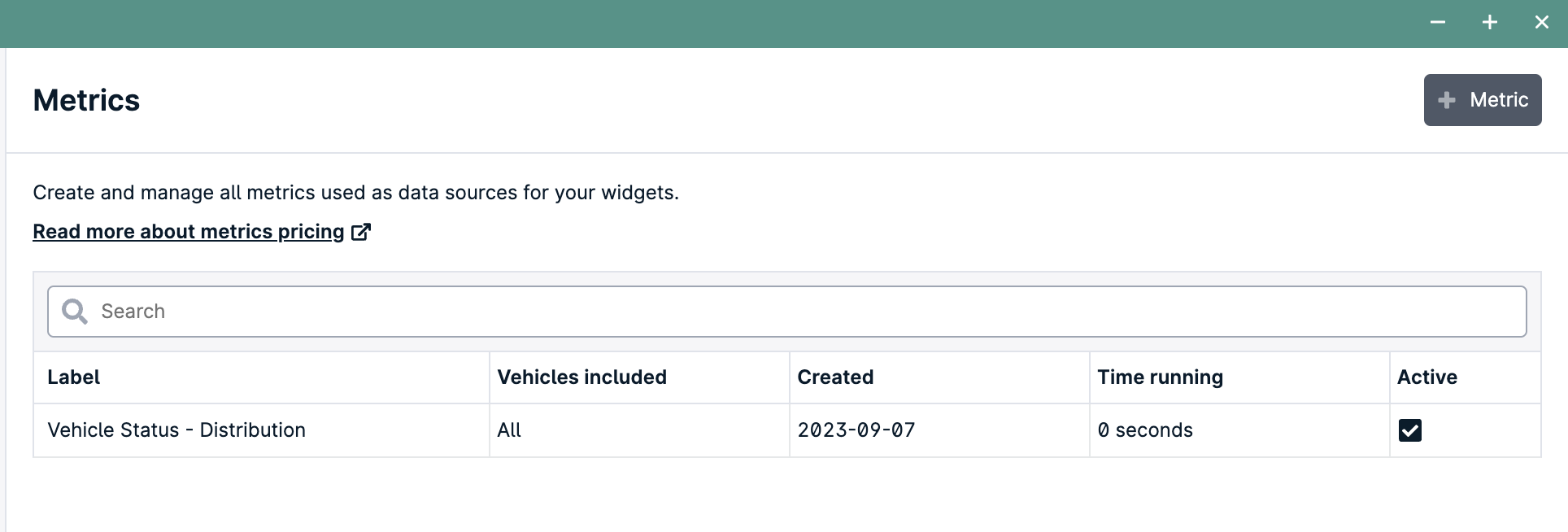Screen dimensions: 1568x532
Task: Uncheck the Active checkbox for Vehicle Status
Action: point(1410,430)
